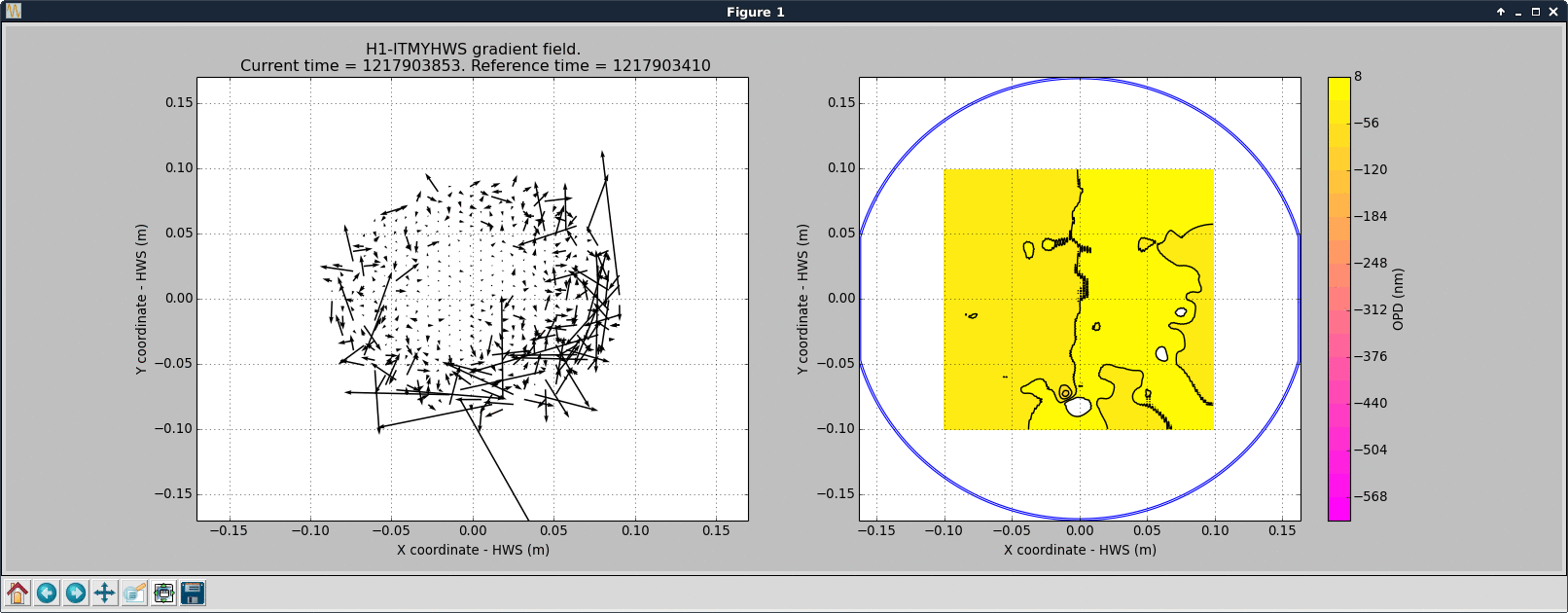
Task: Go forward to the next view
Action: coord(76,593)
